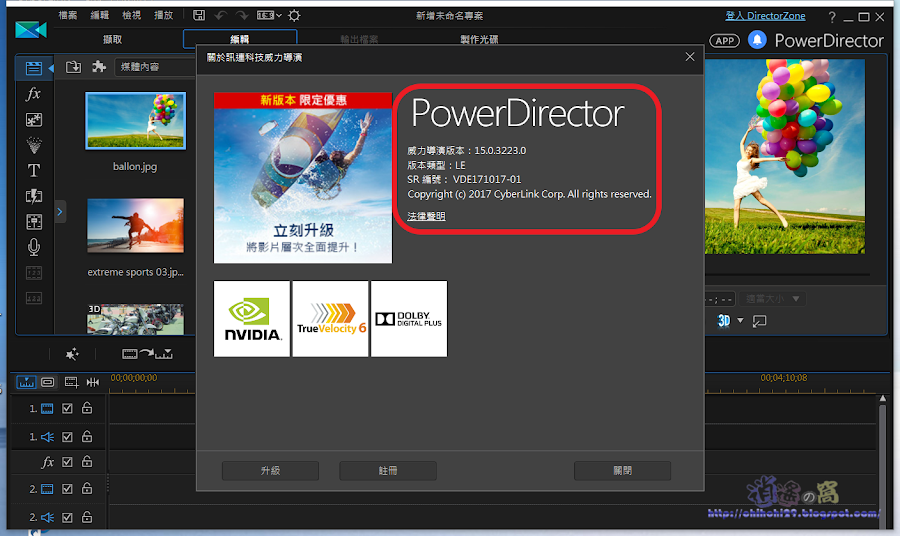
Task: Click the redo arrow
Action: (x=242, y=15)
